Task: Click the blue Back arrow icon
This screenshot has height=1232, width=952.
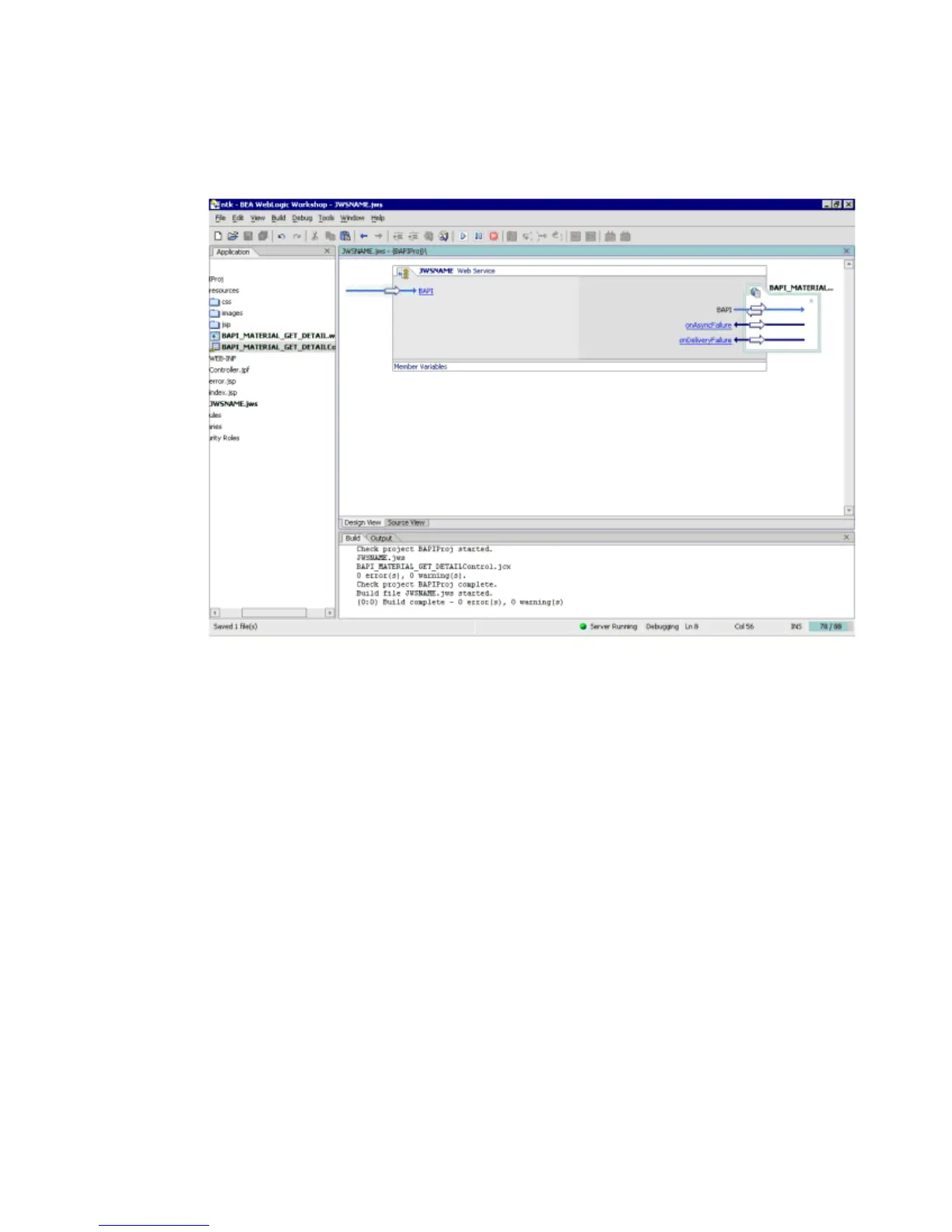Action: [x=363, y=236]
